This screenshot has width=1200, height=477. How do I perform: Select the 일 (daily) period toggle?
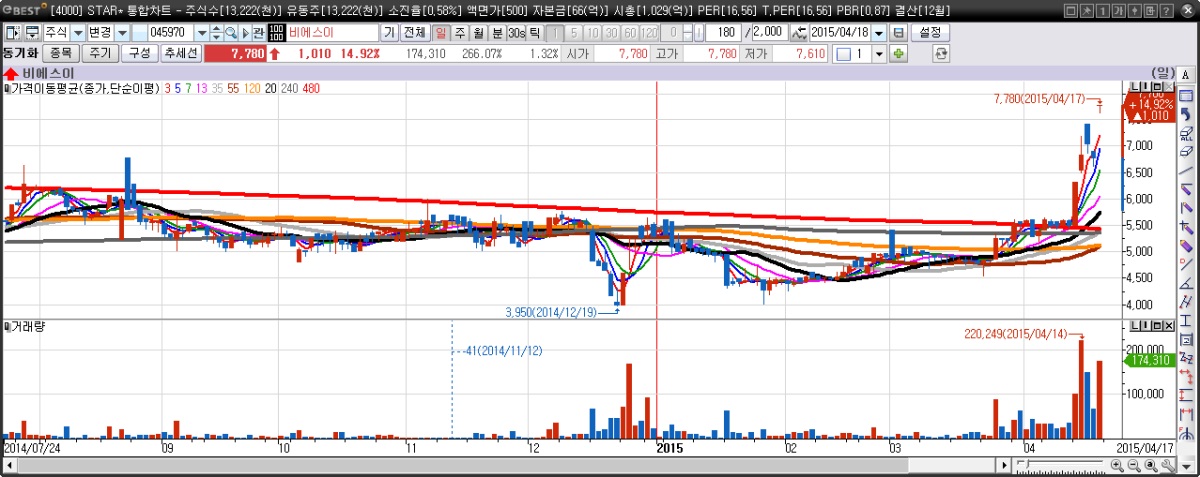pyautogui.click(x=441, y=33)
